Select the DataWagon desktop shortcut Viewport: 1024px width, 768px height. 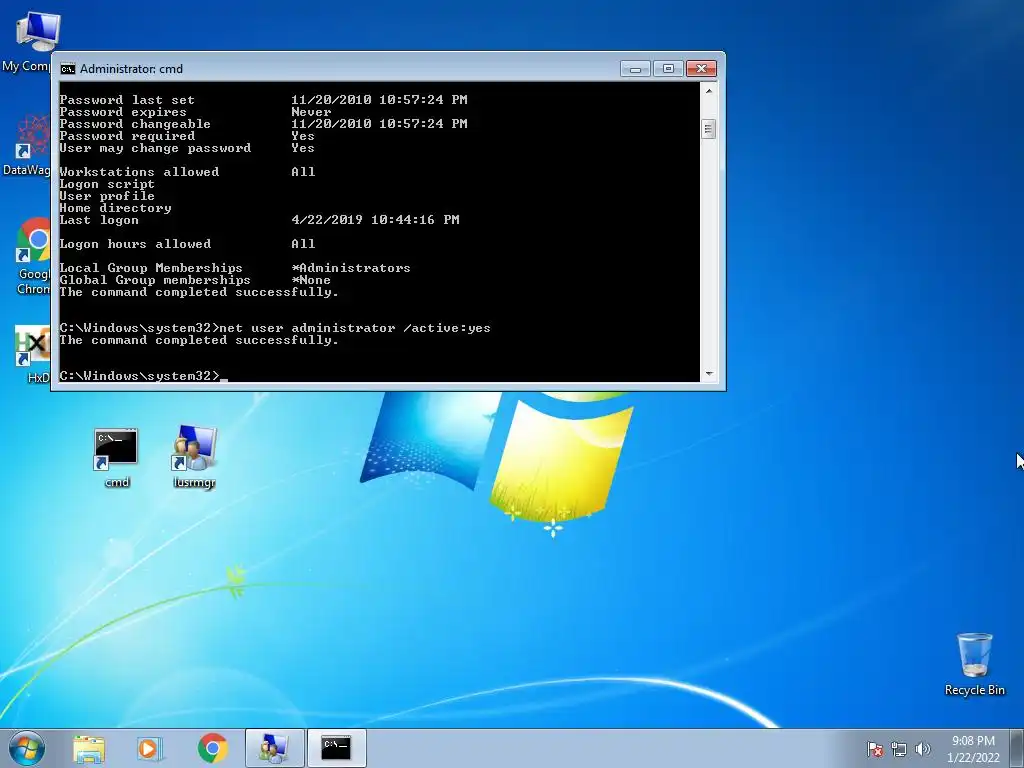[x=27, y=145]
